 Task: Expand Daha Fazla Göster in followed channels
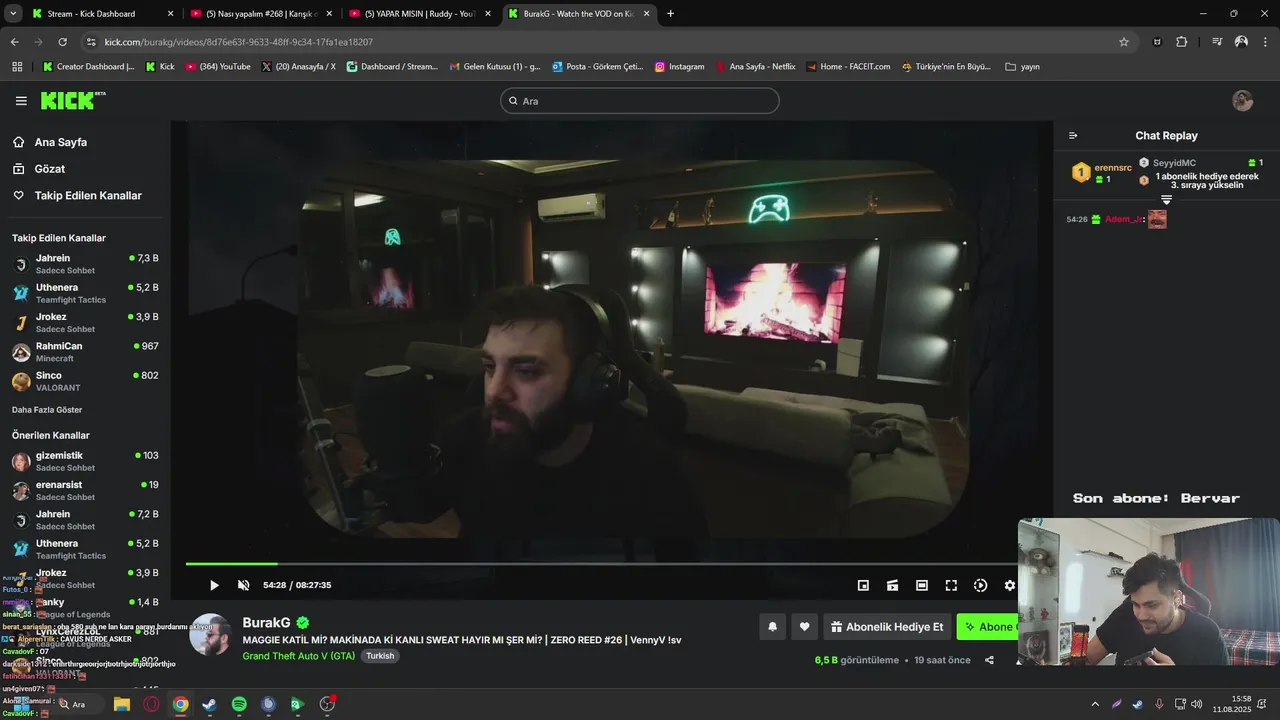[x=47, y=410]
